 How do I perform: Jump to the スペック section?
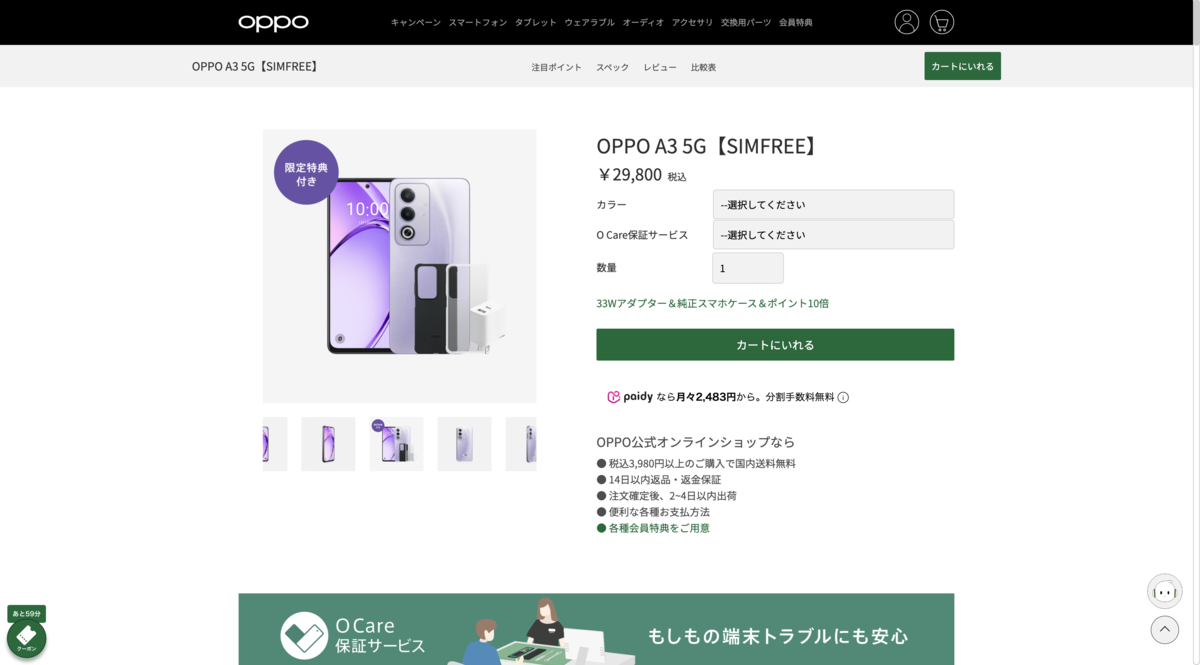(612, 67)
